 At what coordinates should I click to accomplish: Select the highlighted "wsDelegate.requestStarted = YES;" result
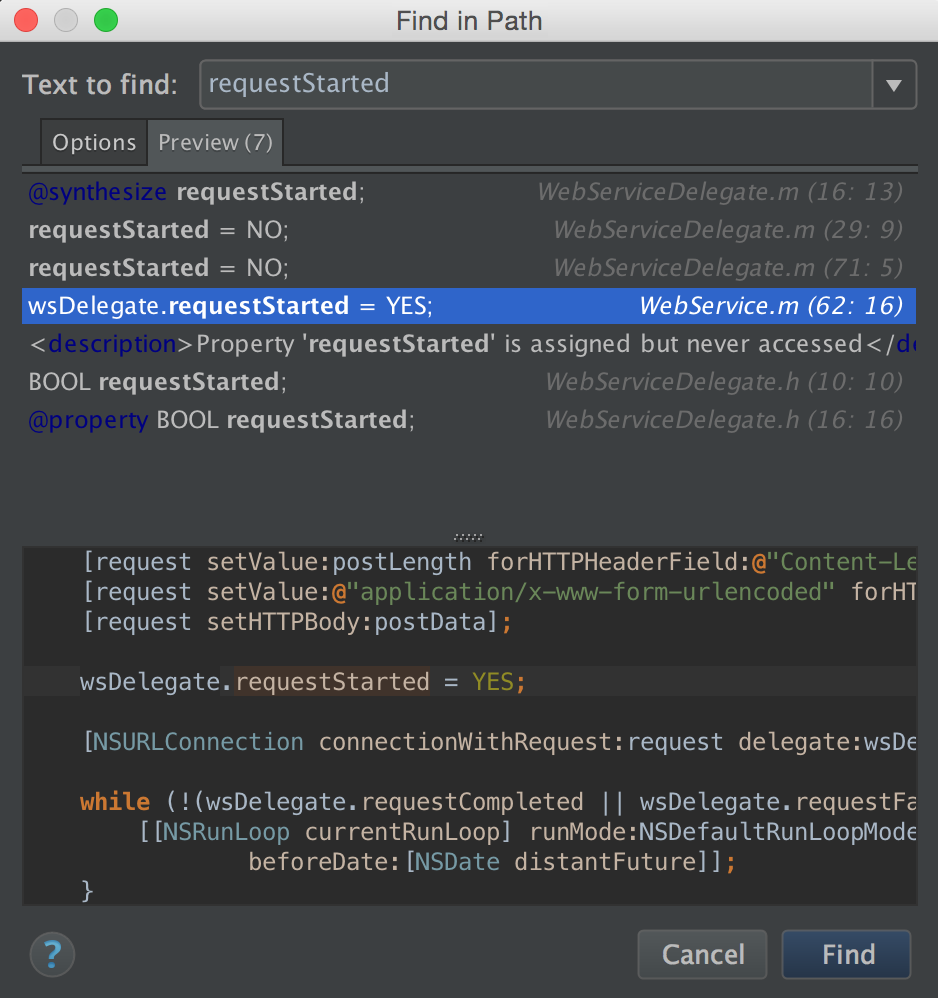coord(230,305)
